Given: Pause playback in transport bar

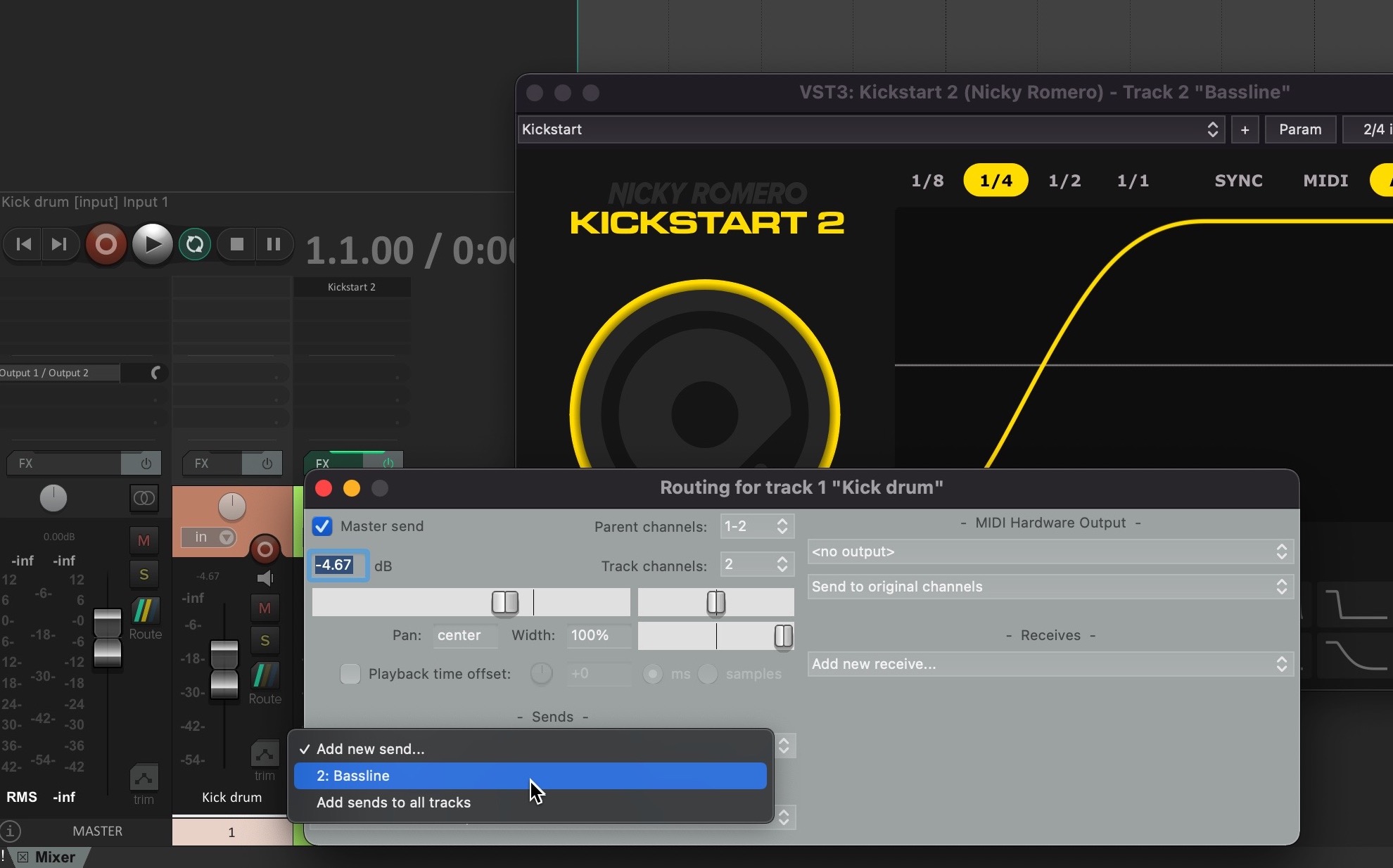Looking at the screenshot, I should point(274,244).
